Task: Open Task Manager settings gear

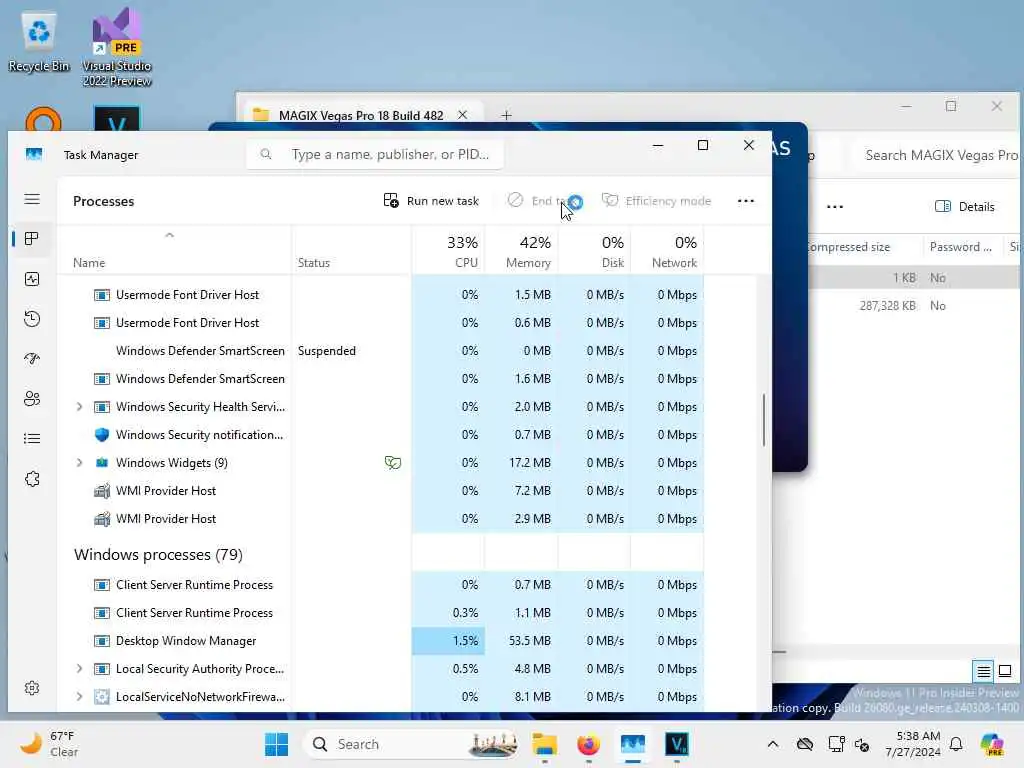Action: pos(32,688)
